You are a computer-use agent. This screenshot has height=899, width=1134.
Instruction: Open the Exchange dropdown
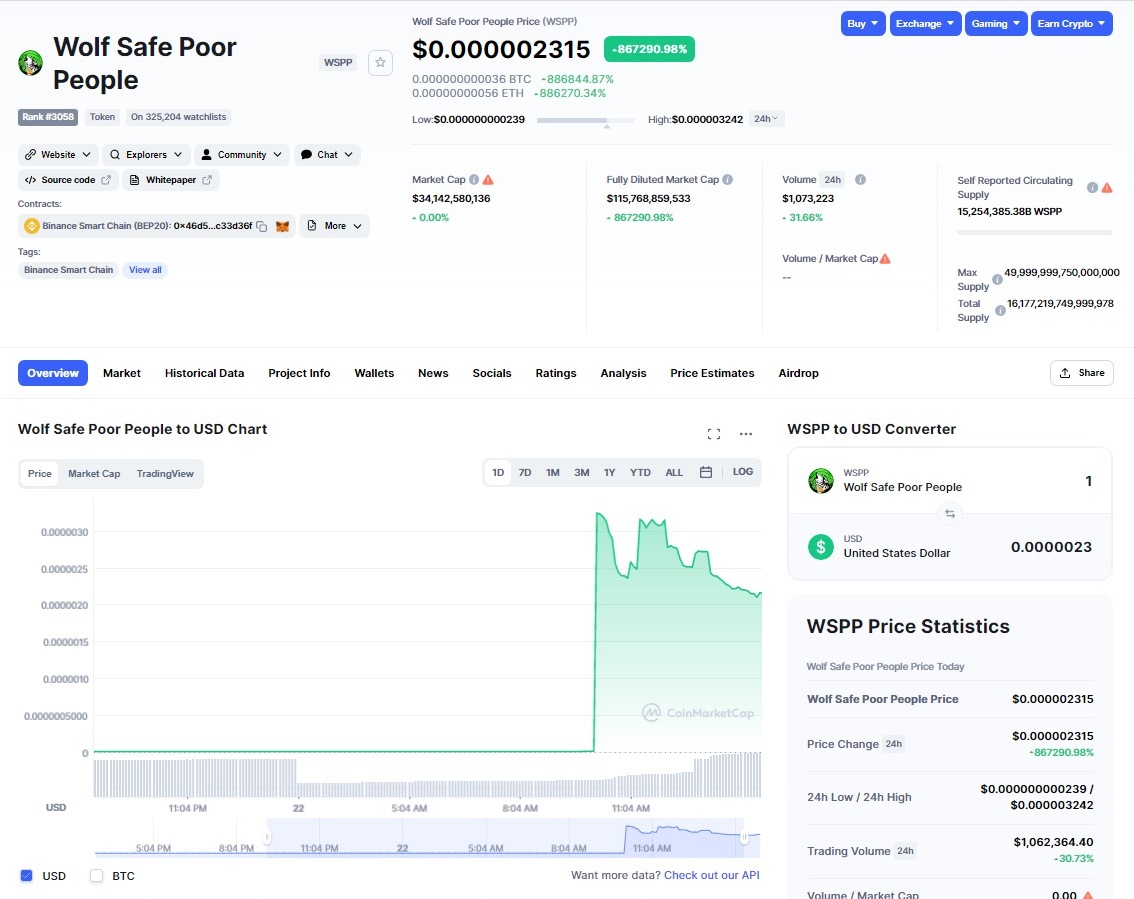(x=926, y=23)
